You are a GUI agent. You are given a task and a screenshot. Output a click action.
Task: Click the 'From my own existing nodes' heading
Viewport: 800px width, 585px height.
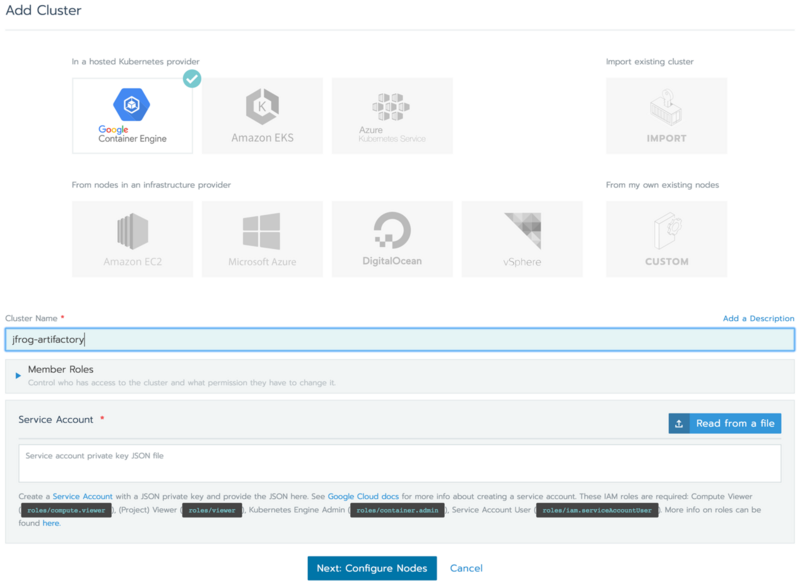662,185
